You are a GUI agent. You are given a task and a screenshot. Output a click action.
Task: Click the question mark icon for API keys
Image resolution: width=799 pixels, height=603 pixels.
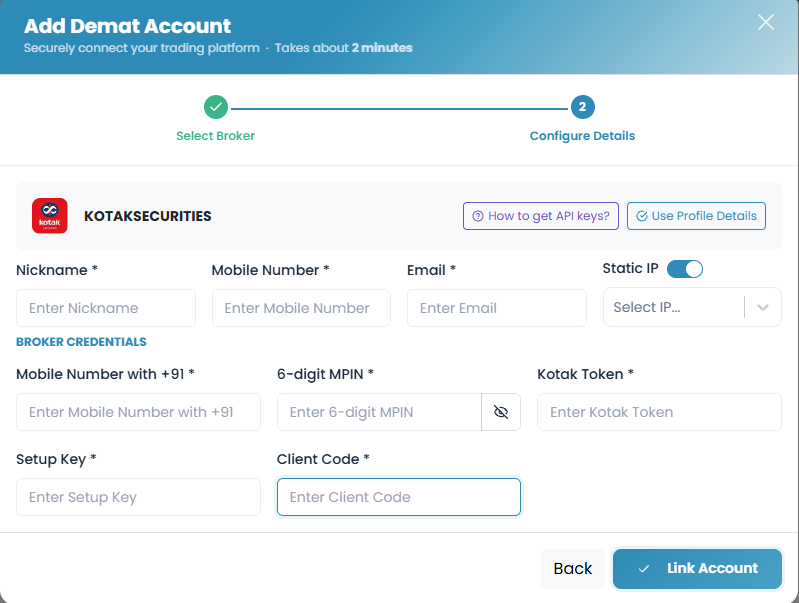pyautogui.click(x=477, y=216)
